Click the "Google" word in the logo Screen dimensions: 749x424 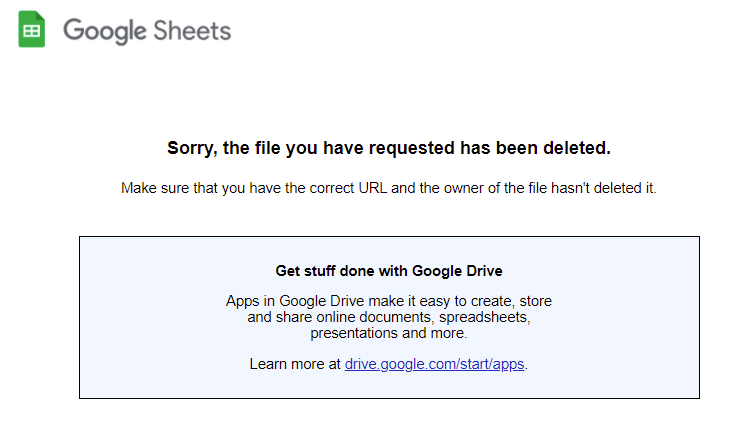[x=104, y=31]
